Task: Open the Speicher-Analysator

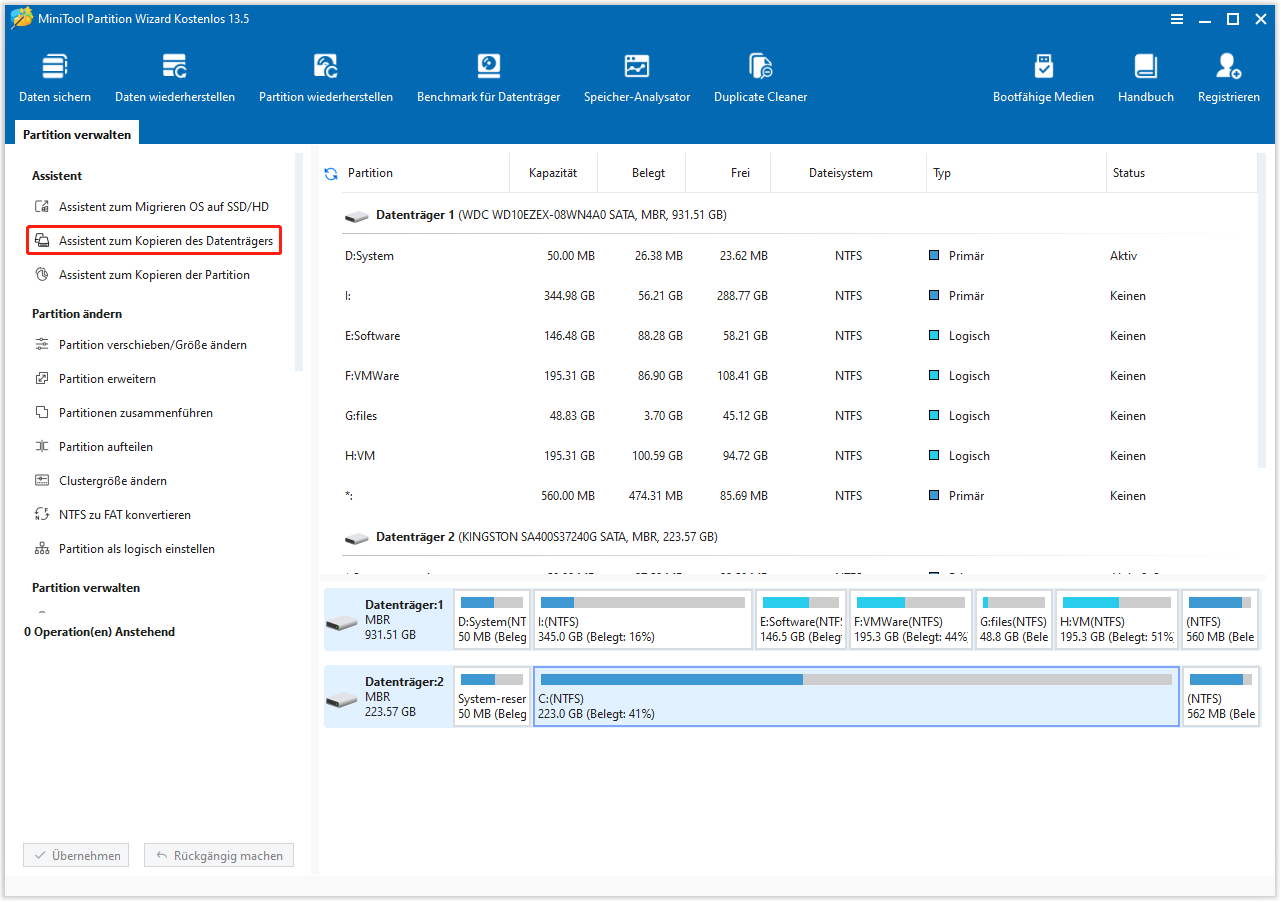Action: (x=637, y=75)
